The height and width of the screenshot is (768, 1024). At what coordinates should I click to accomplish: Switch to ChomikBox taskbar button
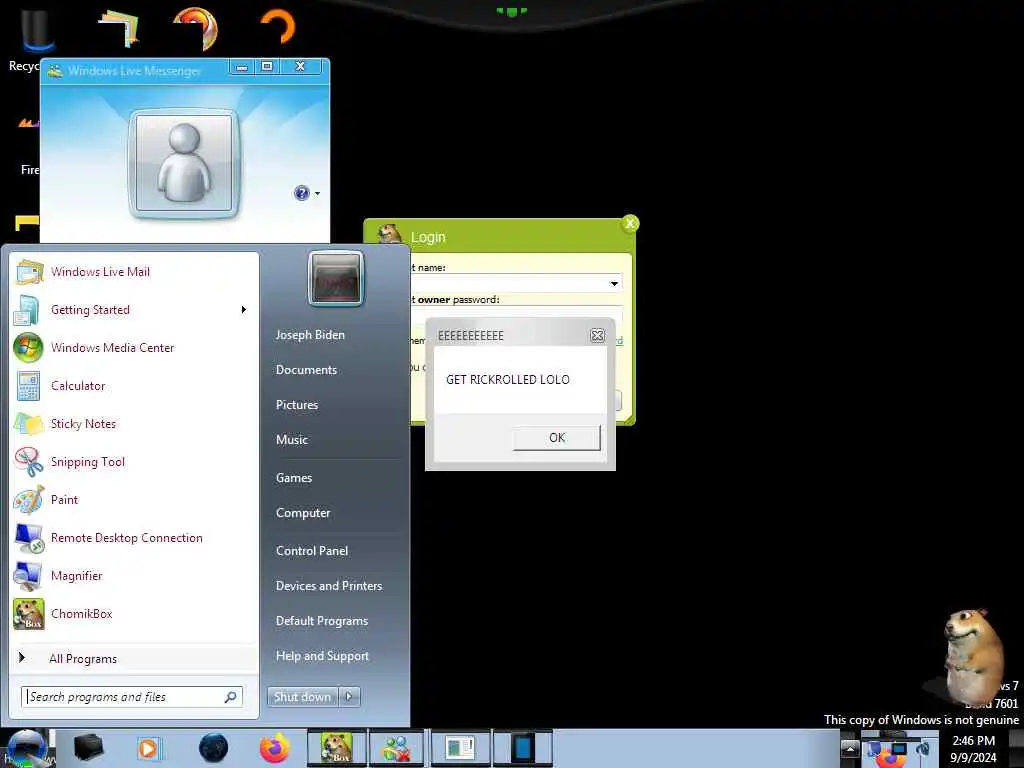336,748
